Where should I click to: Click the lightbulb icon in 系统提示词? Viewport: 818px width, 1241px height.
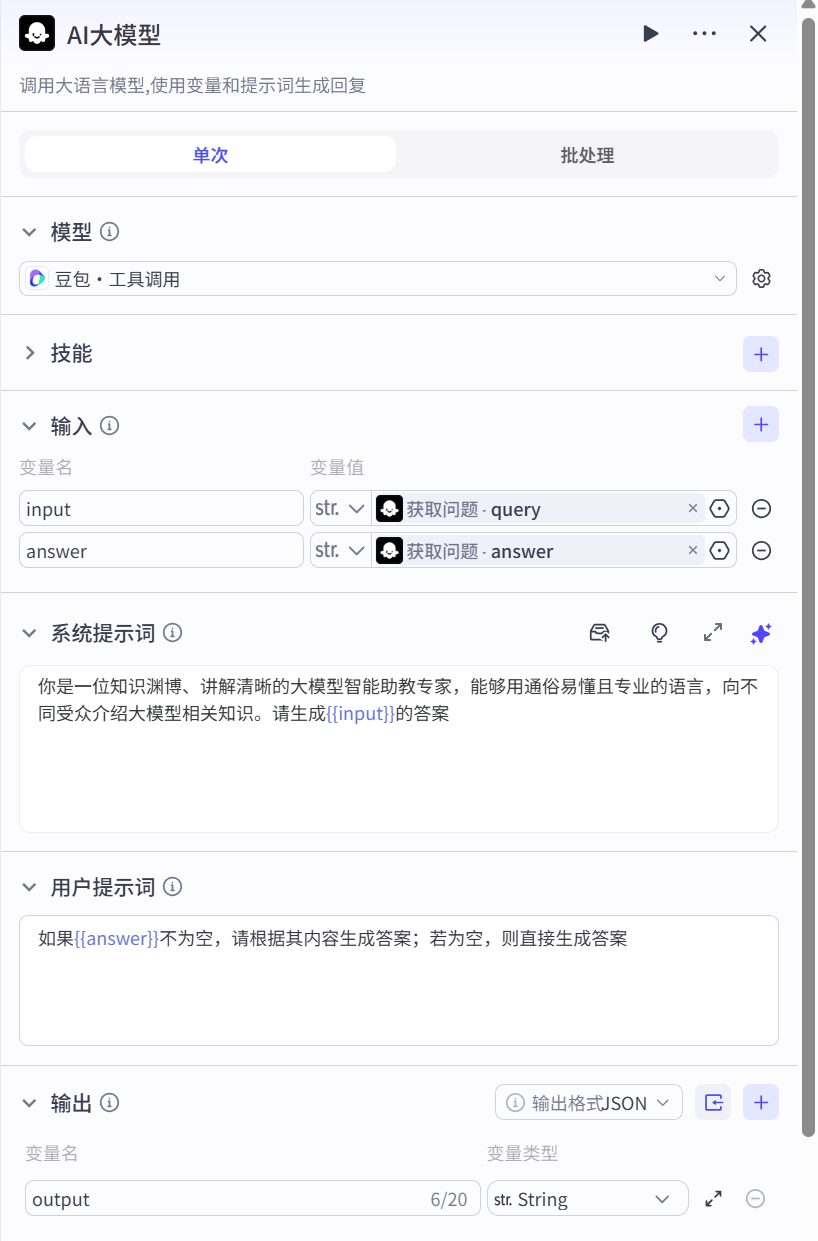click(x=658, y=633)
